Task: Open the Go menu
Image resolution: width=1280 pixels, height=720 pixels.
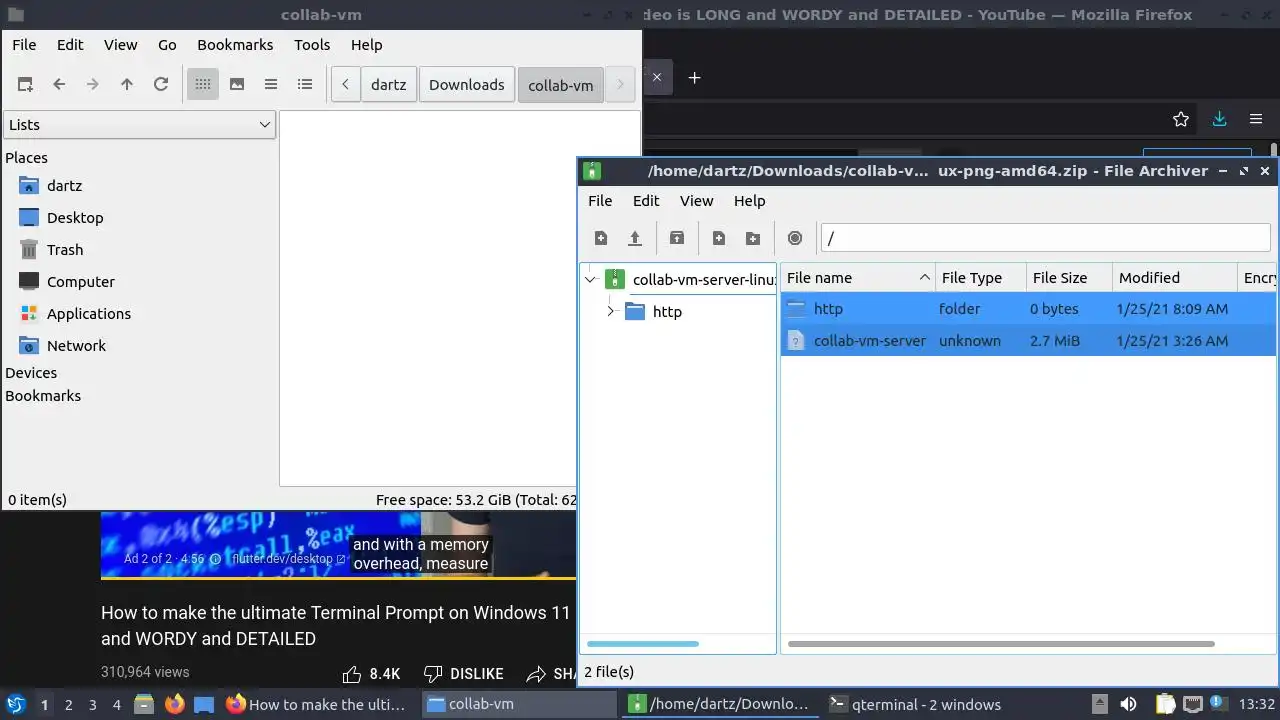Action: [167, 45]
